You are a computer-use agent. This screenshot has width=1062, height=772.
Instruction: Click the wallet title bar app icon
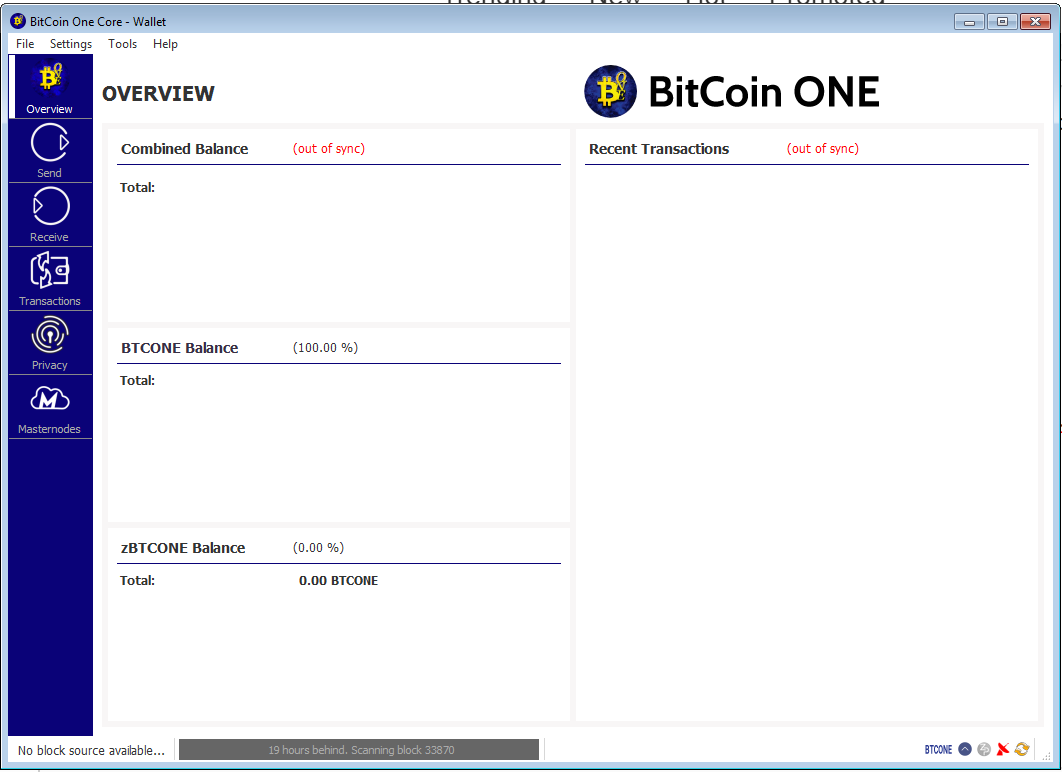click(18, 21)
